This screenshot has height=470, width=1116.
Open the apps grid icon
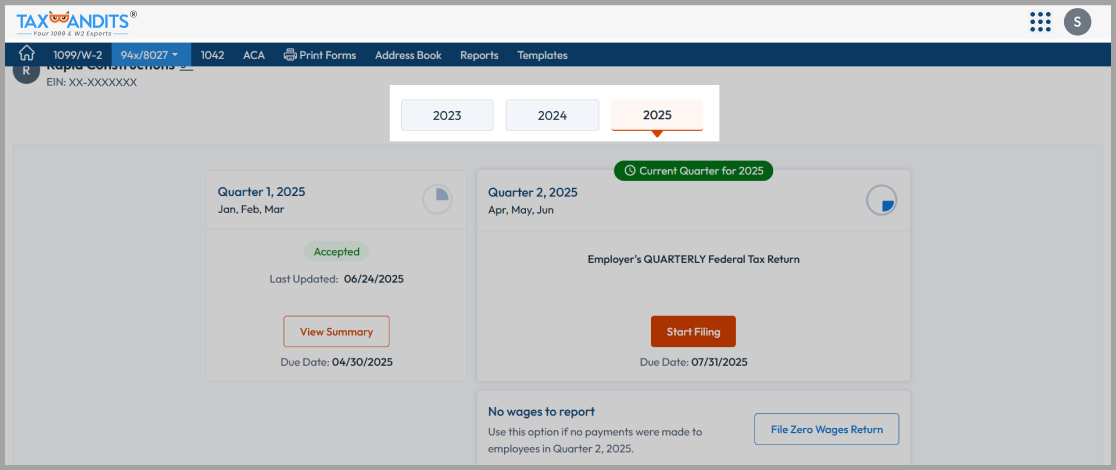point(1041,22)
